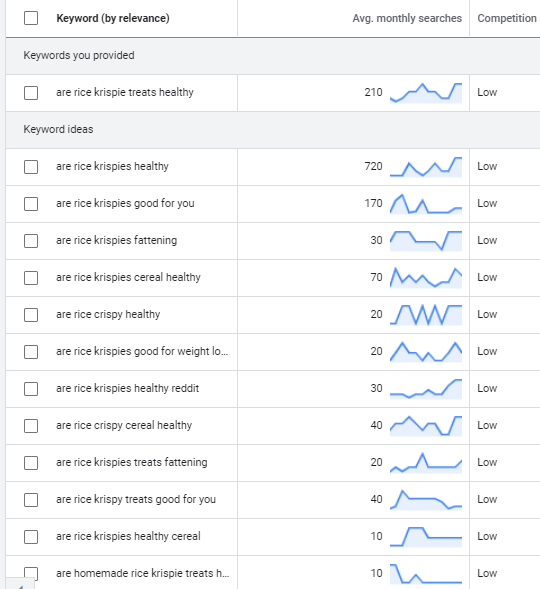Check 'are rice krispies treats fattening' checkbox

pos(31,463)
